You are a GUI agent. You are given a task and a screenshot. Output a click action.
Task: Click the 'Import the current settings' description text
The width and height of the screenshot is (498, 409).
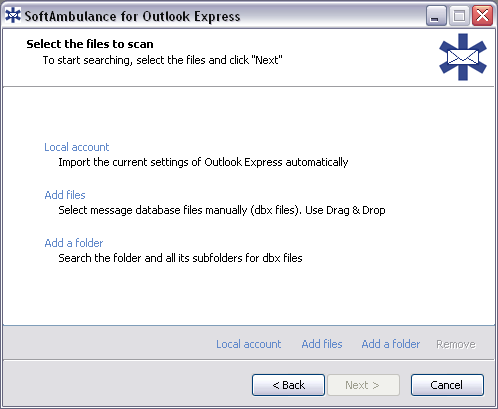(203, 162)
